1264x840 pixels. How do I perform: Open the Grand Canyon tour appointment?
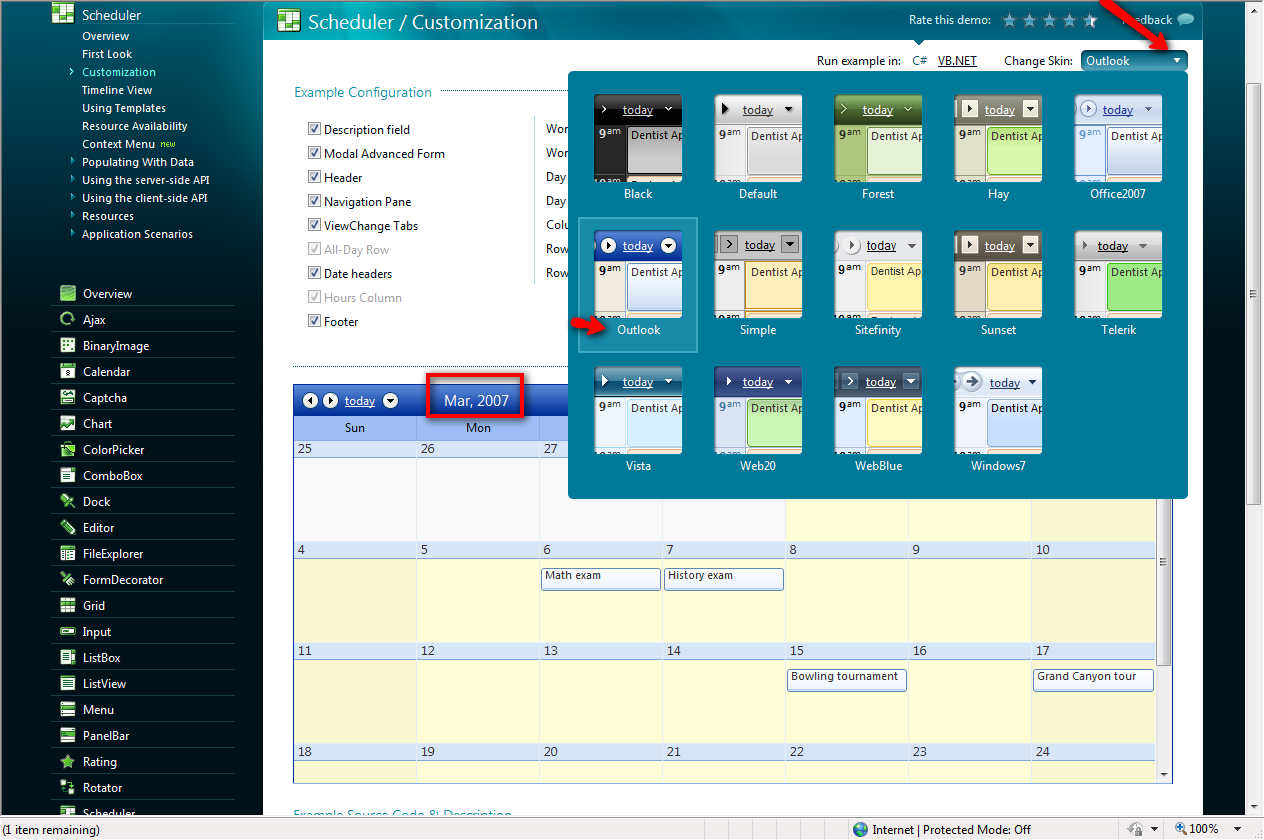(1093, 680)
